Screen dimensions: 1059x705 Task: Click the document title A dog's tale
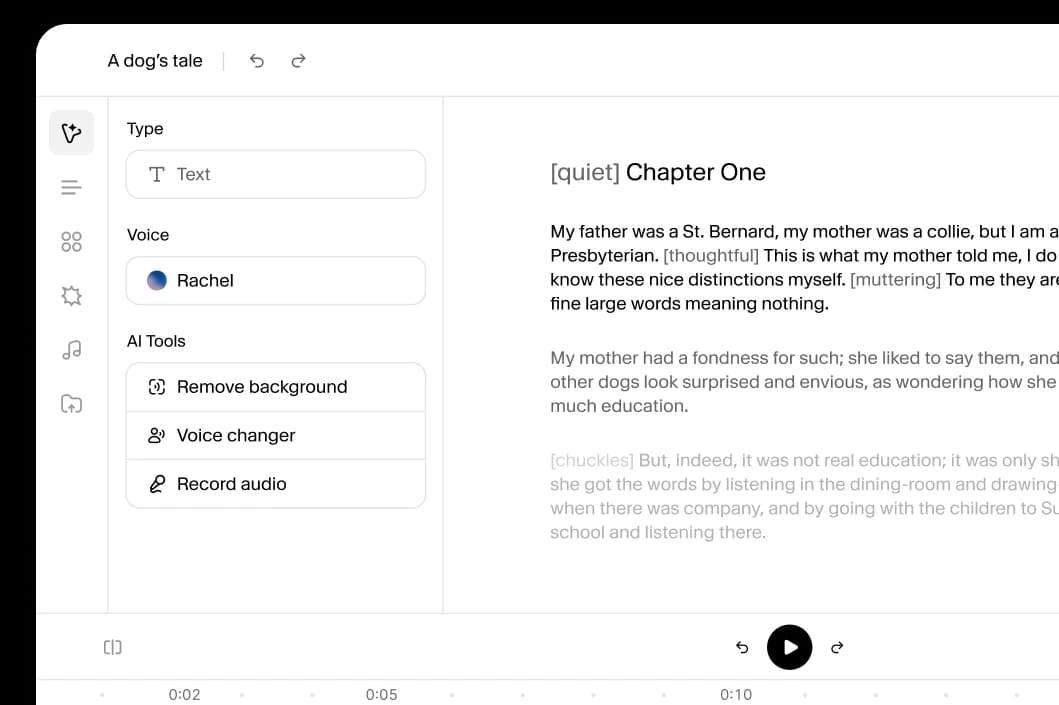pos(155,61)
